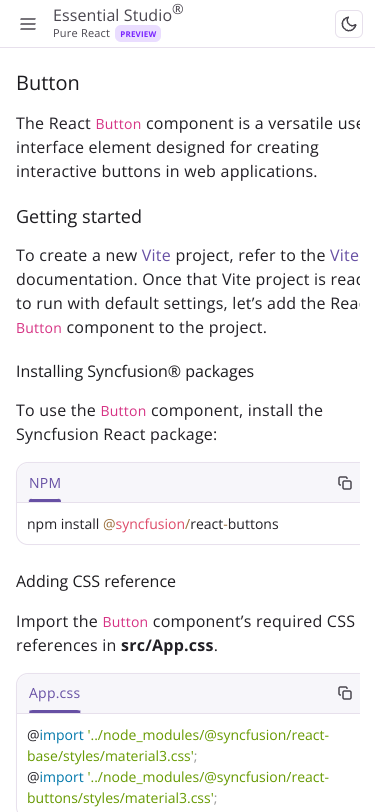Click the Adding CSS reference heading
The image size is (375, 812).
tap(96, 581)
